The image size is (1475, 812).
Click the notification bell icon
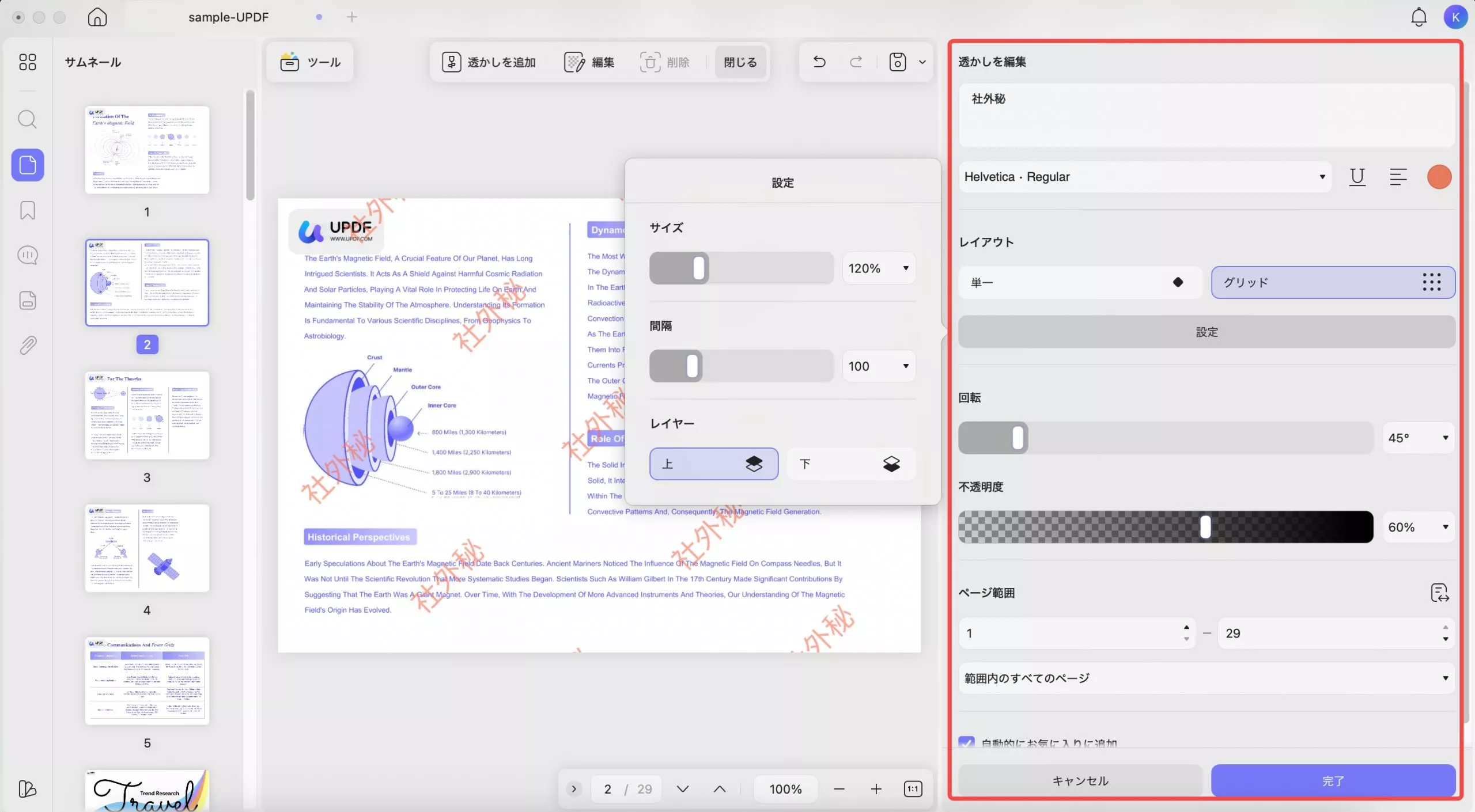point(1419,17)
